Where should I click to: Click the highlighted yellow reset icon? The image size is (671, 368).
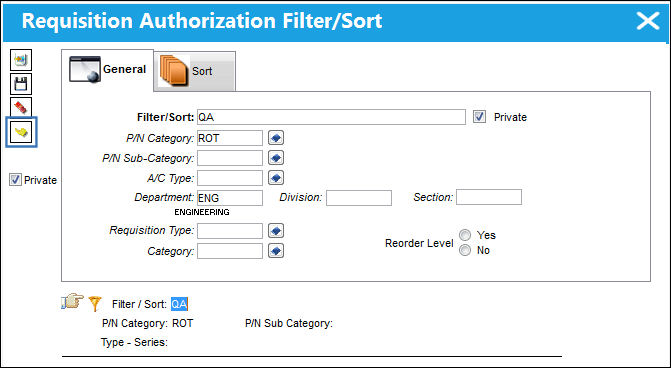click(21, 132)
